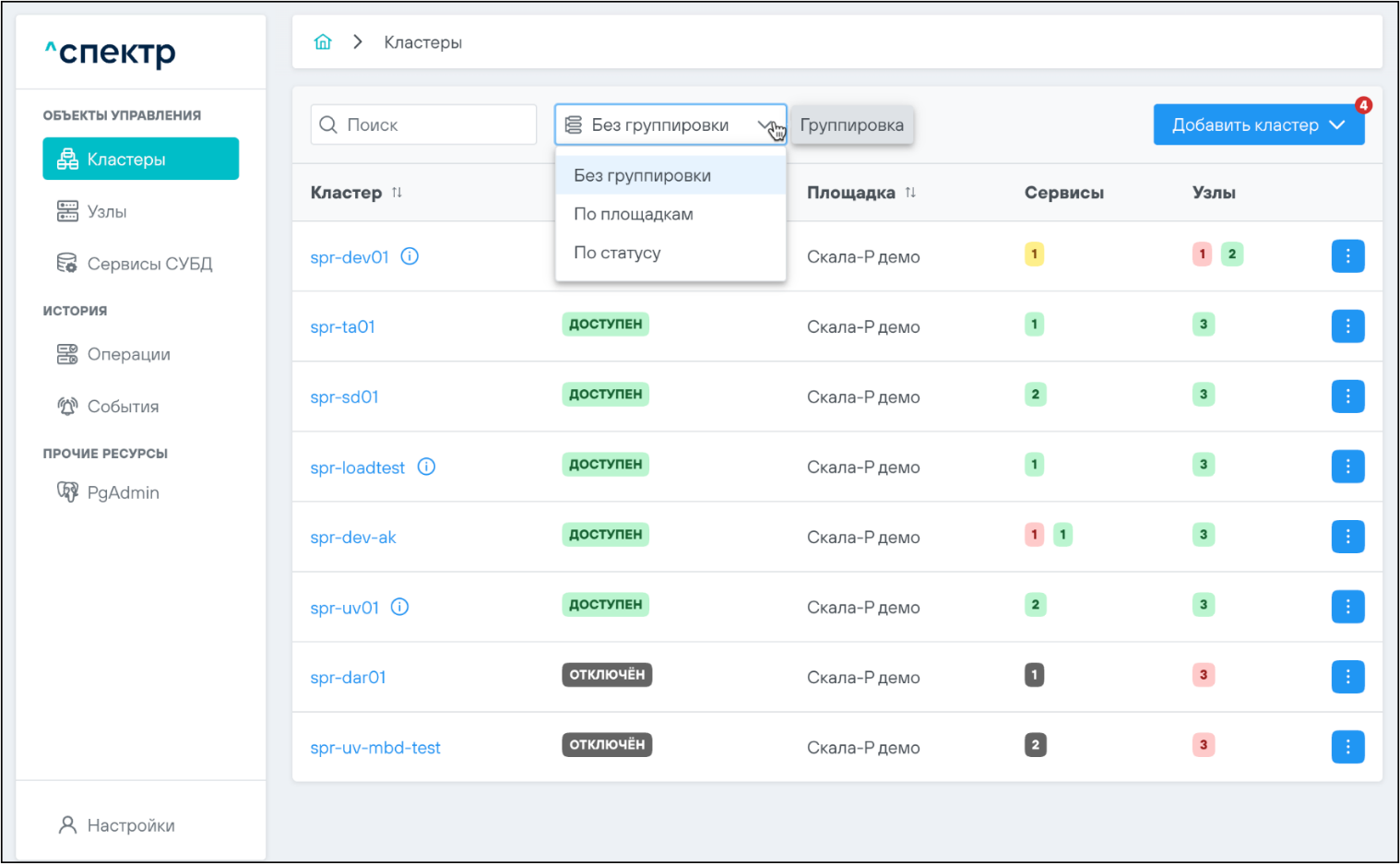The width and height of the screenshot is (1400, 864).
Task: Go to Сервисы СУБД in sidebar
Action: [148, 264]
